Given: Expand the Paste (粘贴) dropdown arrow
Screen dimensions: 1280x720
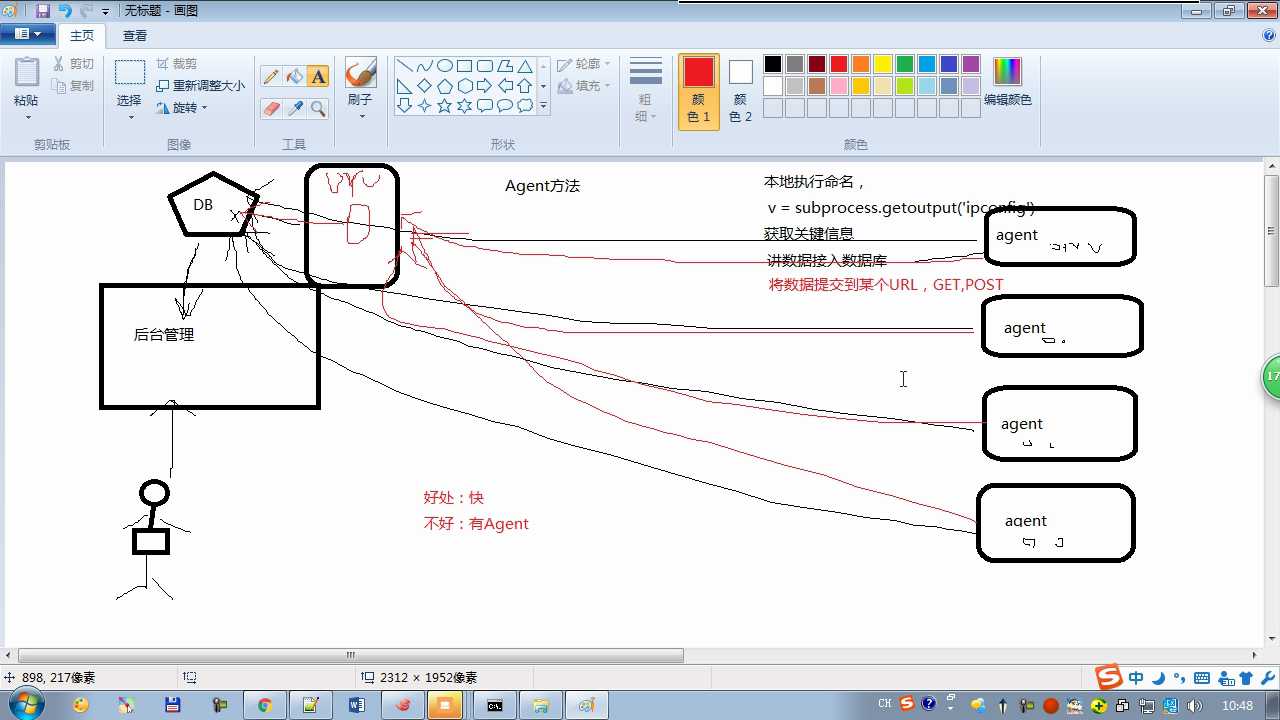Looking at the screenshot, I should click(27, 118).
